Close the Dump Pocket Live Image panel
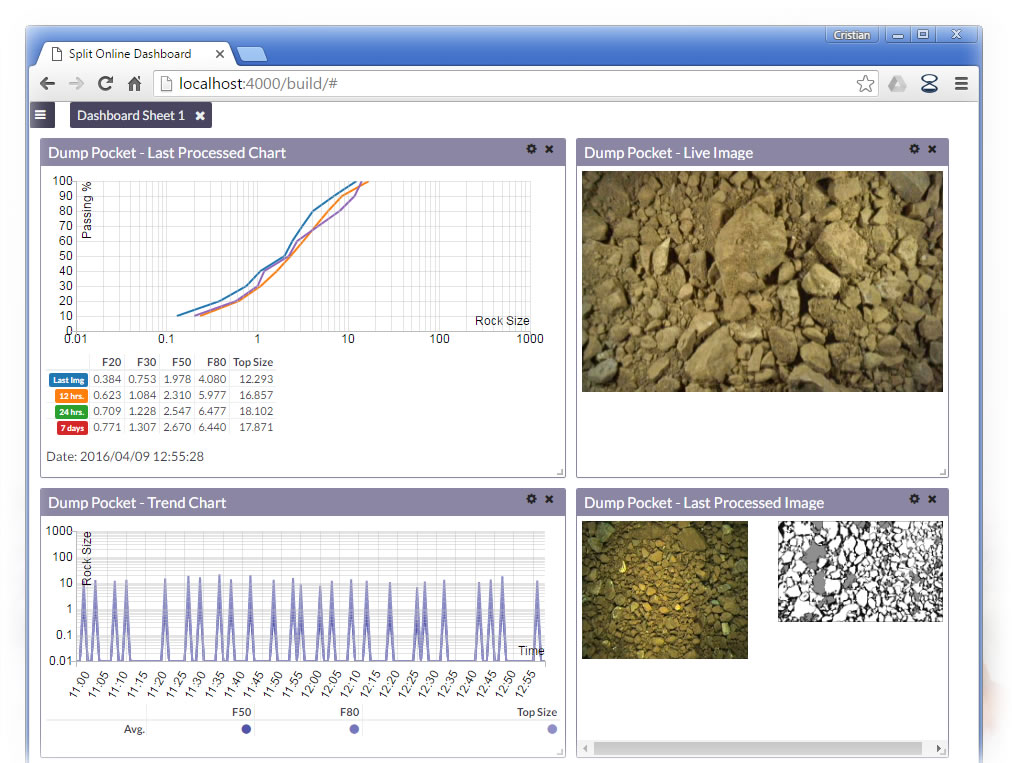The image size is (1012, 763). [932, 149]
